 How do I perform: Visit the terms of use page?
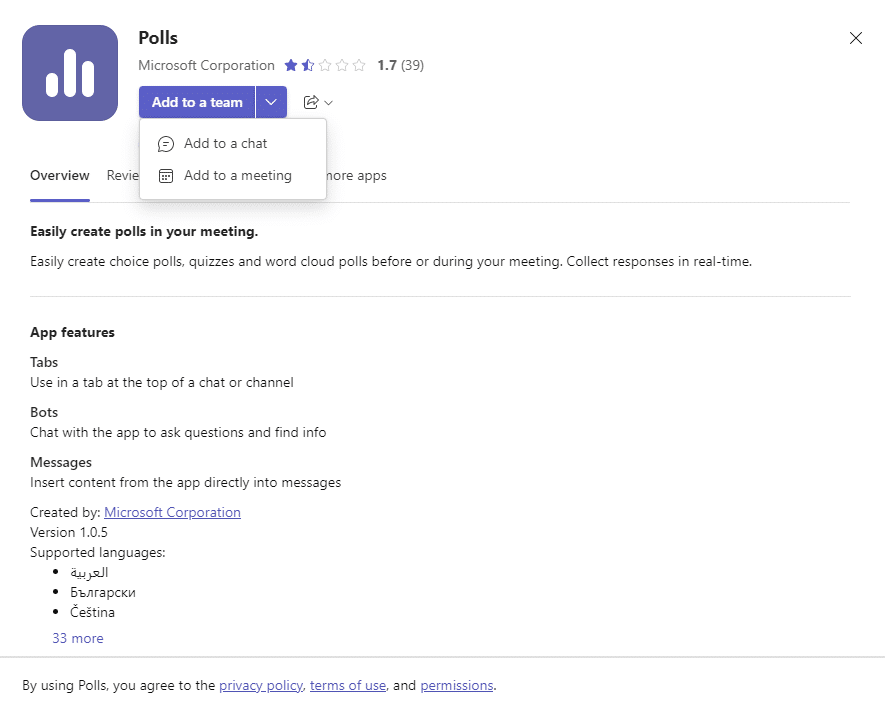[347, 685]
